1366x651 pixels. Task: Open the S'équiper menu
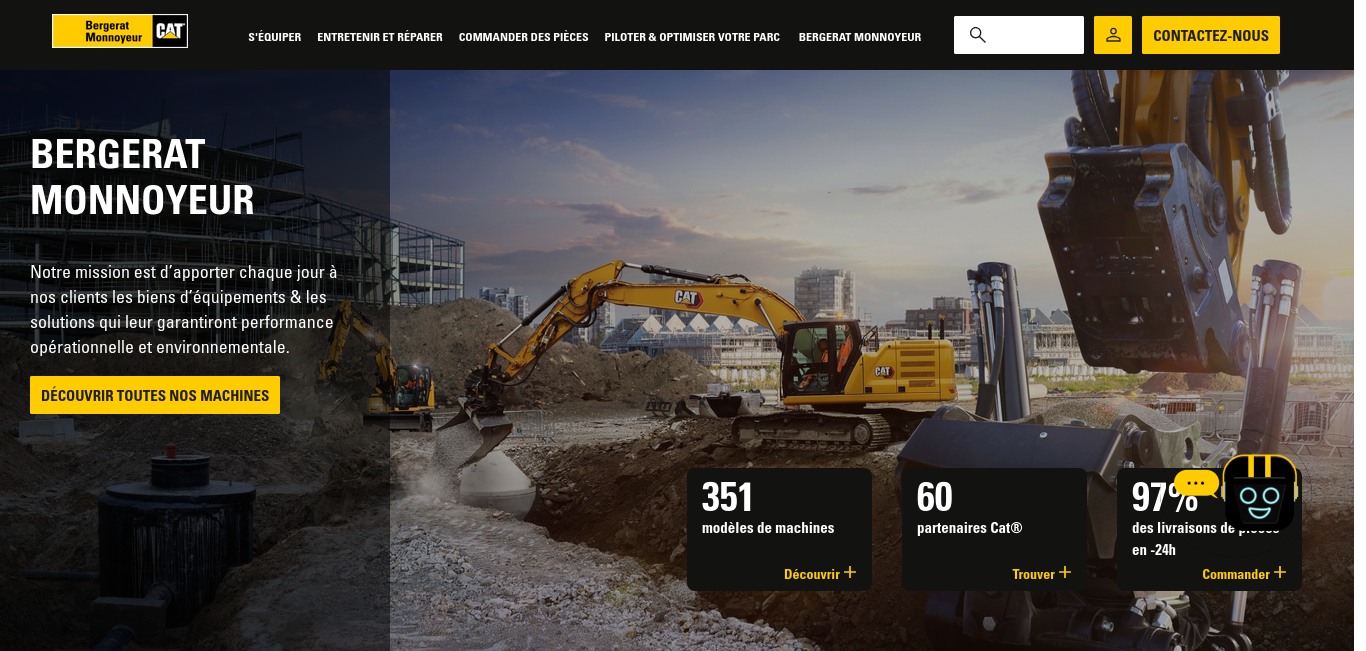click(x=274, y=37)
